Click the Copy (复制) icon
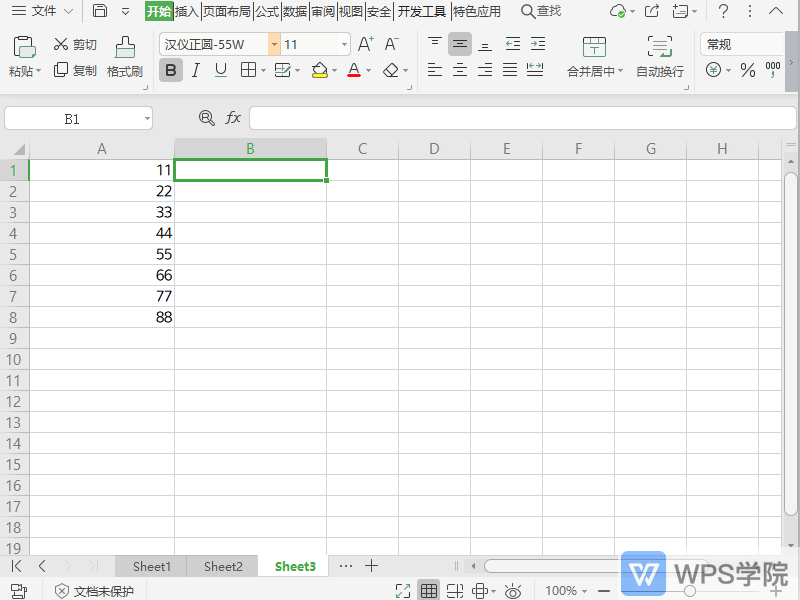The width and height of the screenshot is (800, 600). (61, 70)
